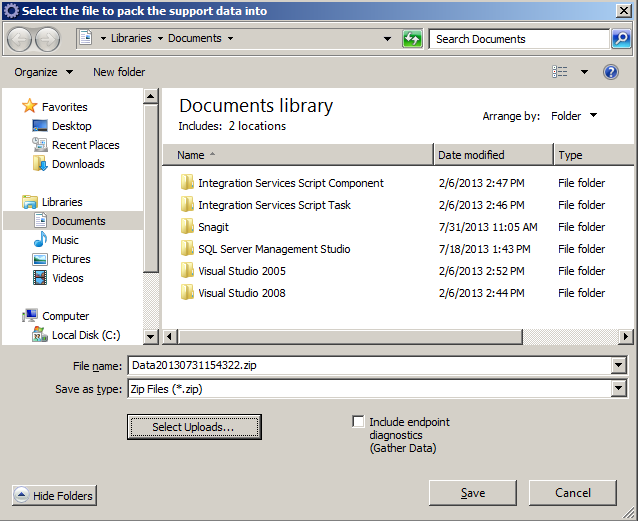Expand the Save as type dropdown
The image size is (638, 521).
tap(618, 389)
